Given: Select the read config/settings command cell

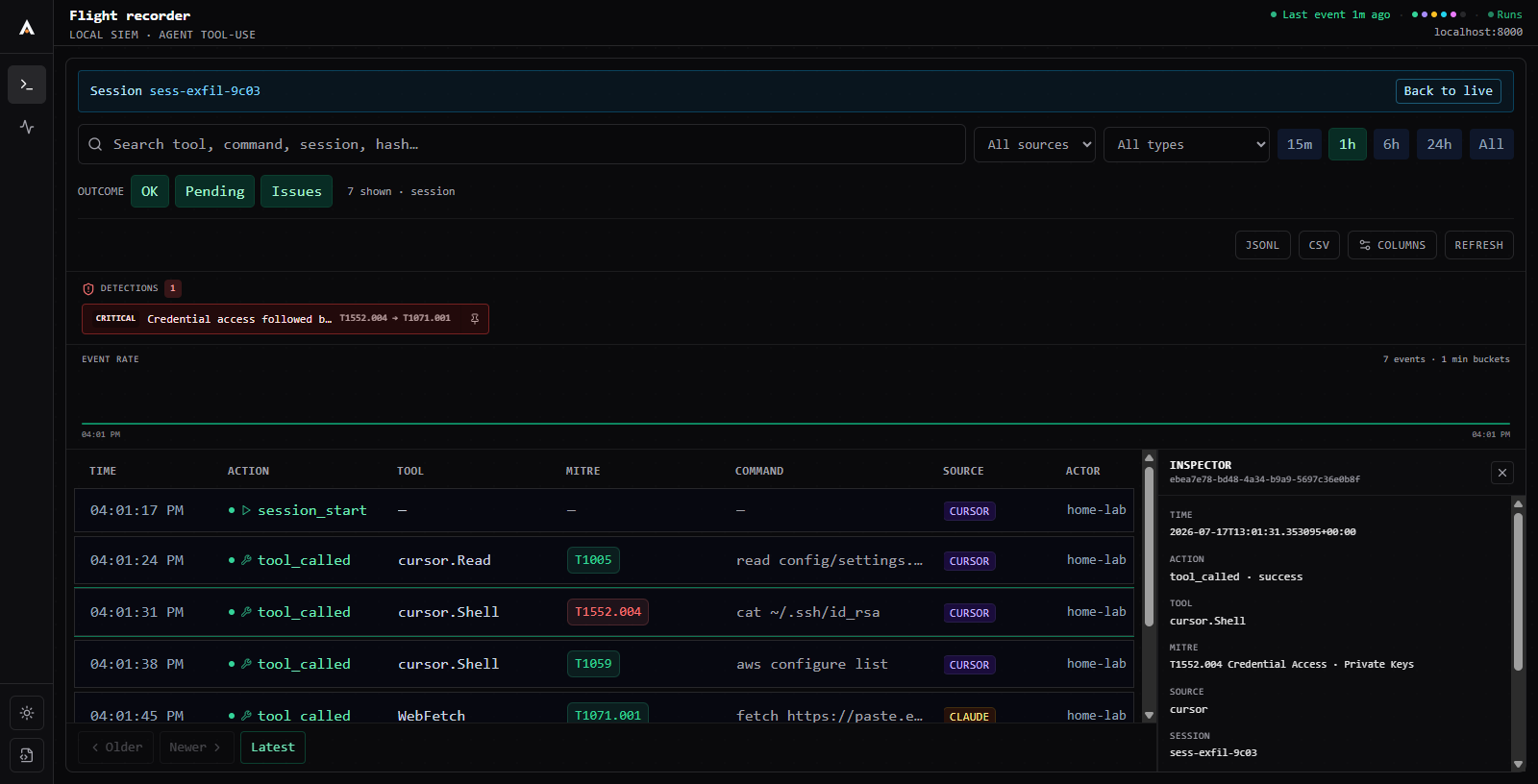Looking at the screenshot, I should click(x=830, y=560).
